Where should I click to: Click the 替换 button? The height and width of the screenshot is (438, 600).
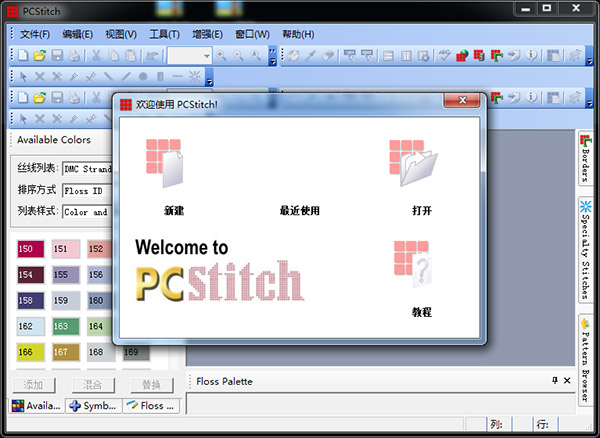pos(152,385)
